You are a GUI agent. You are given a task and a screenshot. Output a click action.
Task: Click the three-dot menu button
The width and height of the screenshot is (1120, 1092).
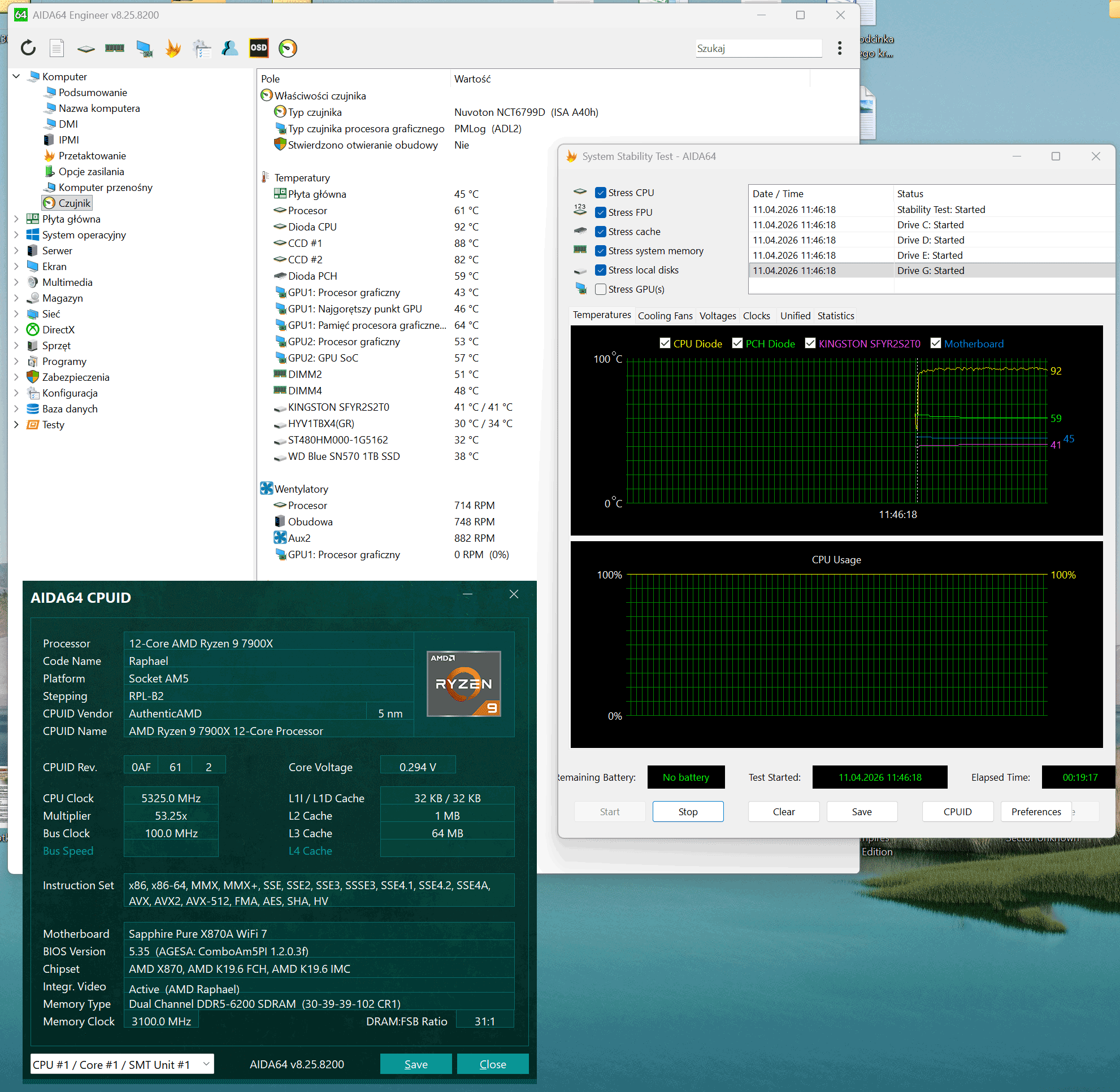click(x=839, y=48)
